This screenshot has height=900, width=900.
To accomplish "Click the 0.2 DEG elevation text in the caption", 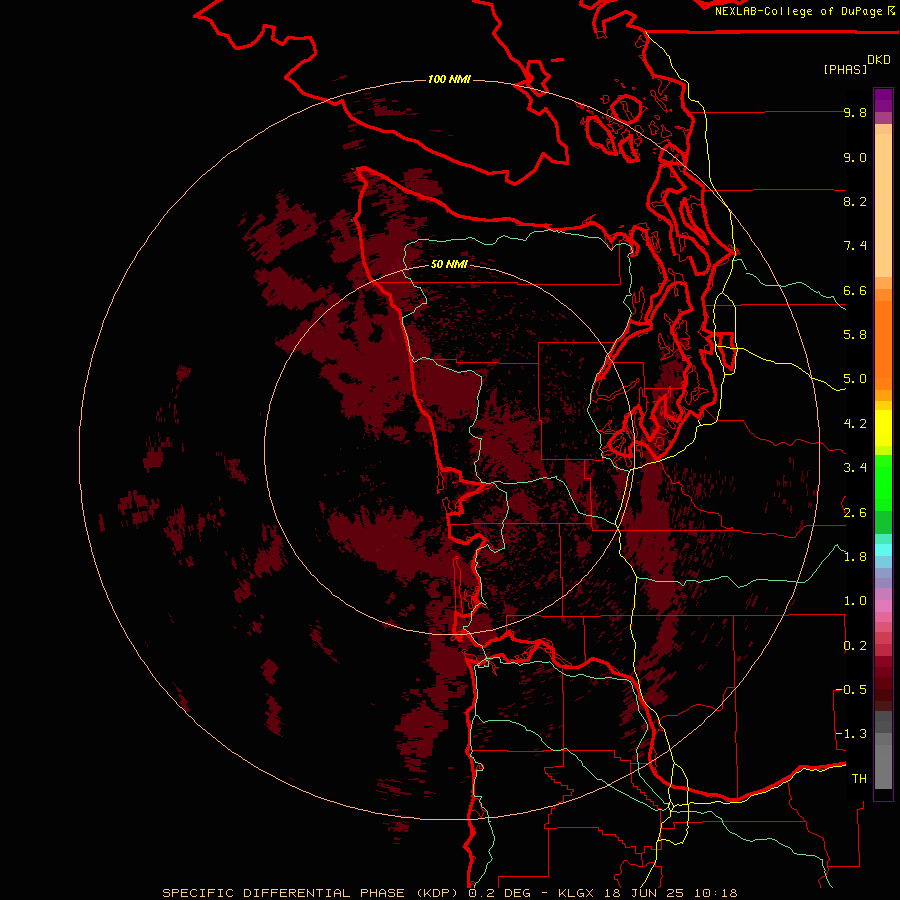I will point(501,893).
